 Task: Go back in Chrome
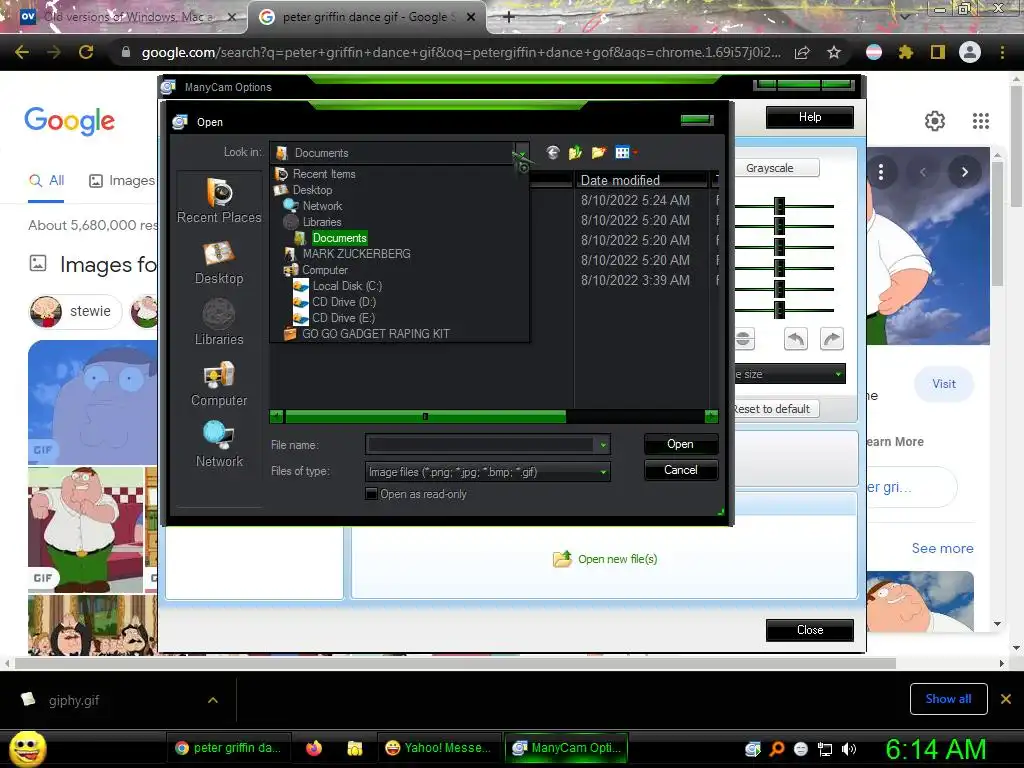(x=22, y=52)
